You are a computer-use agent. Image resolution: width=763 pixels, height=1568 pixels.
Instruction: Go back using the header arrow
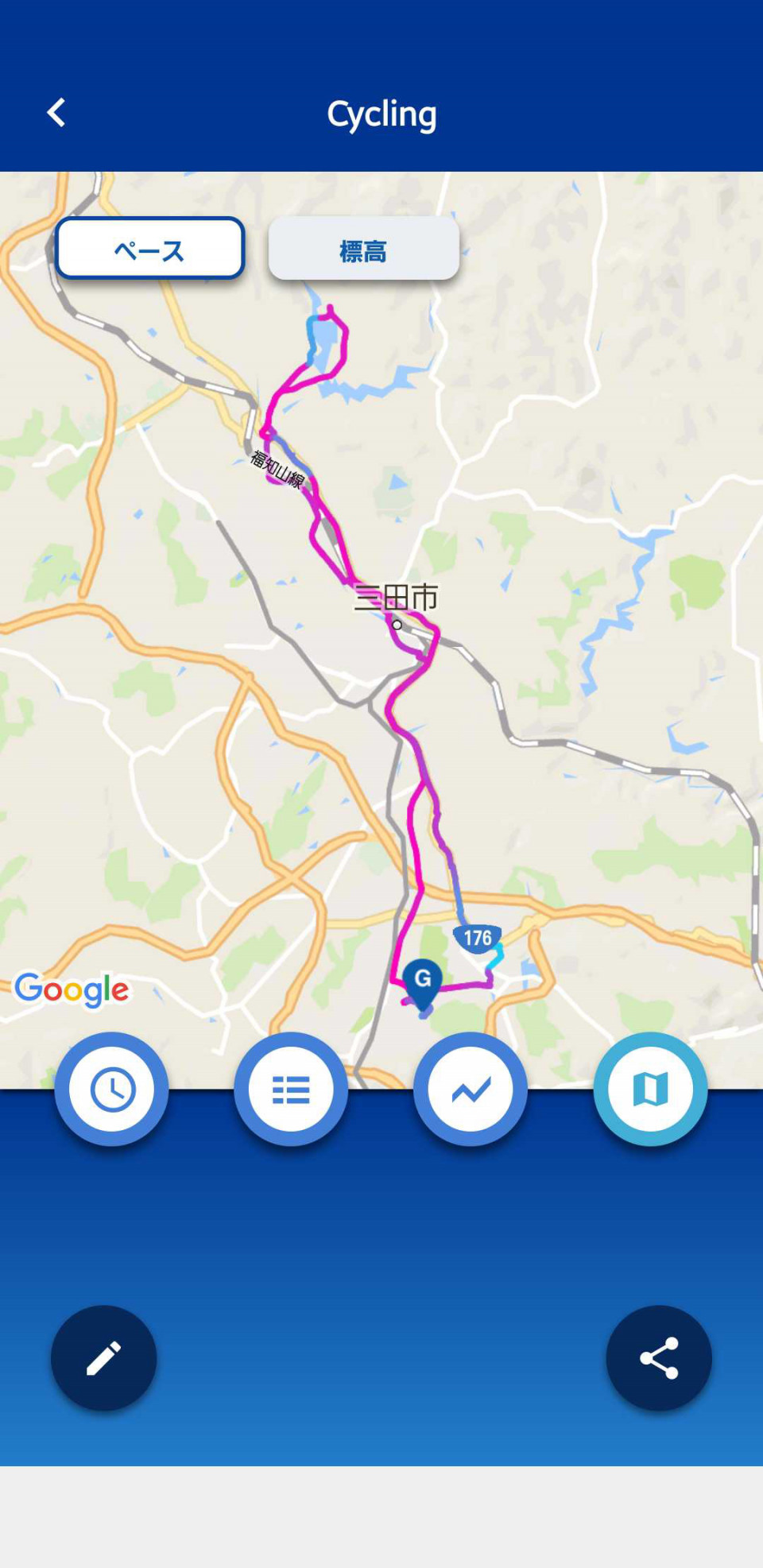coord(56,113)
